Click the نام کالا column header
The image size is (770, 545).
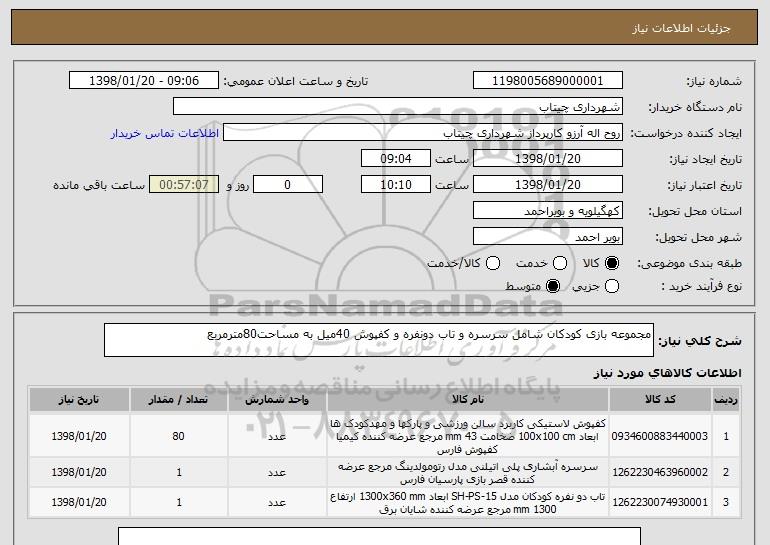pos(468,400)
